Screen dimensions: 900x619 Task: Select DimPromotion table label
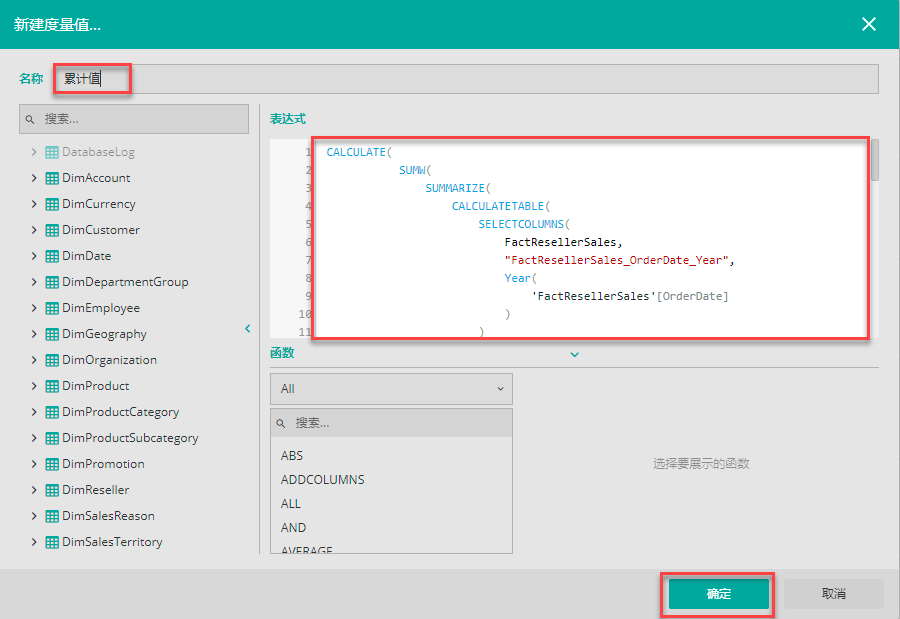click(103, 464)
